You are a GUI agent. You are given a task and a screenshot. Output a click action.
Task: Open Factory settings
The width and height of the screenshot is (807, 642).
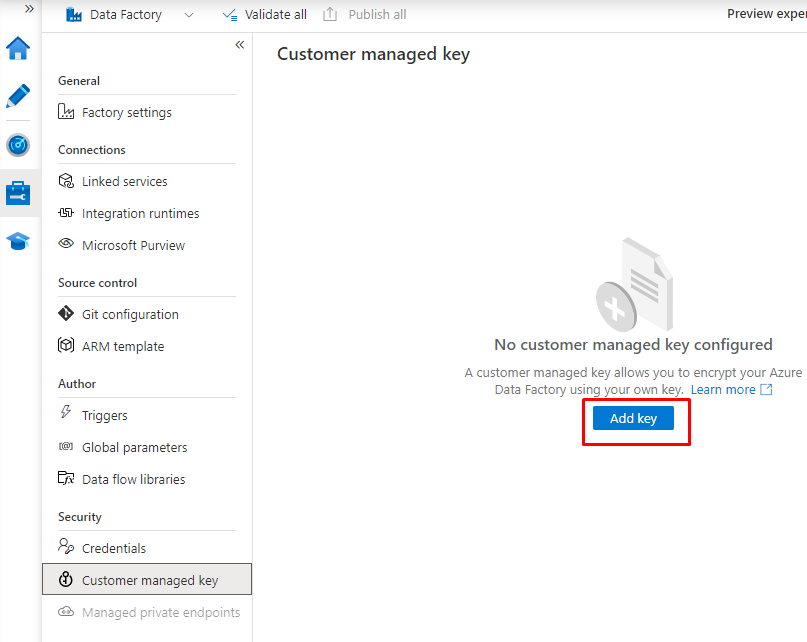126,112
